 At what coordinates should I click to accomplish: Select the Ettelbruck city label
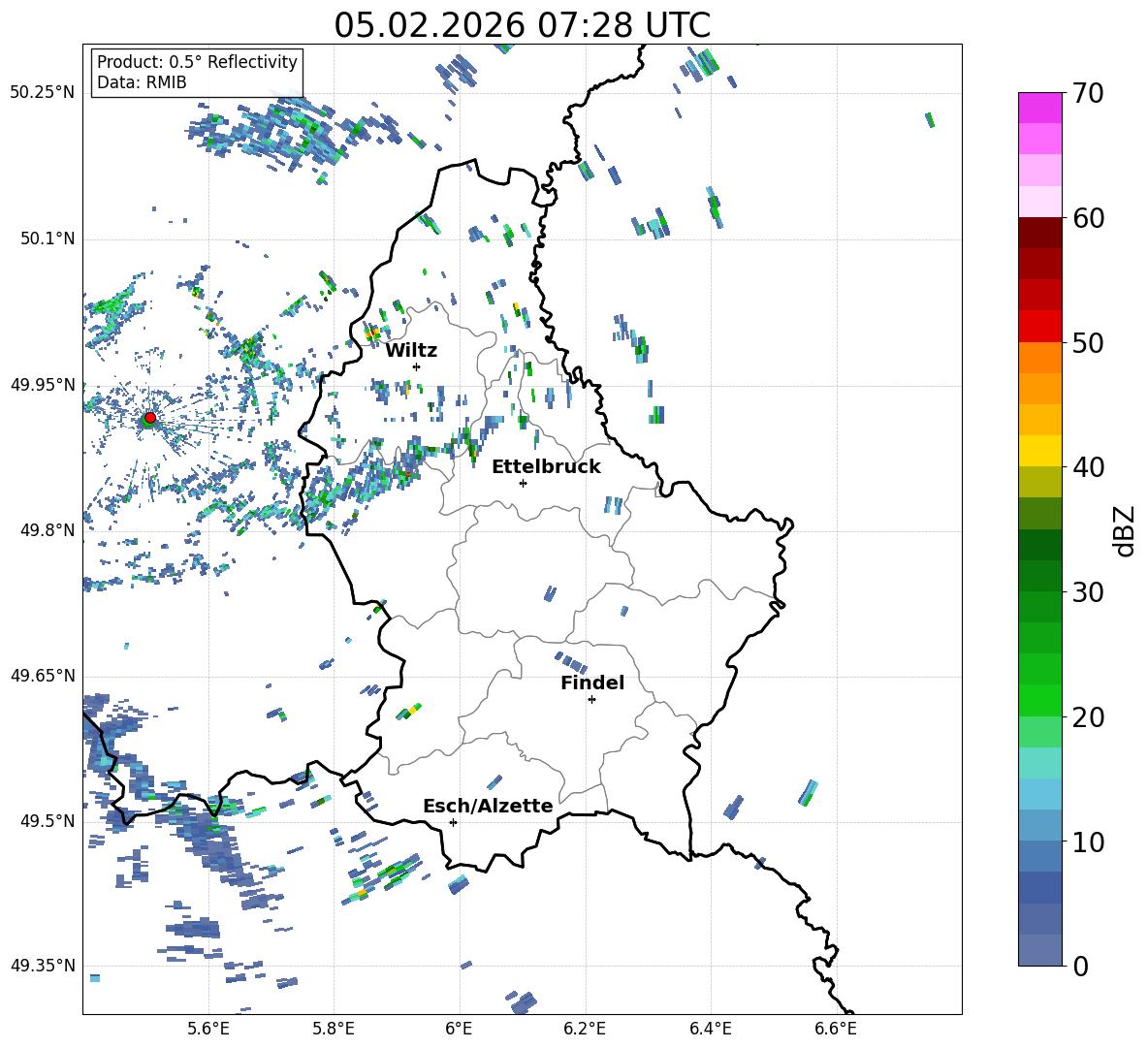(546, 467)
